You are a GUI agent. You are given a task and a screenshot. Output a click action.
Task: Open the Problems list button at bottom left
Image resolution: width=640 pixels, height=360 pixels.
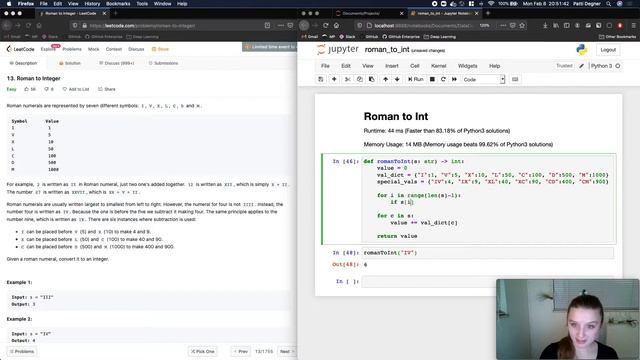22,351
